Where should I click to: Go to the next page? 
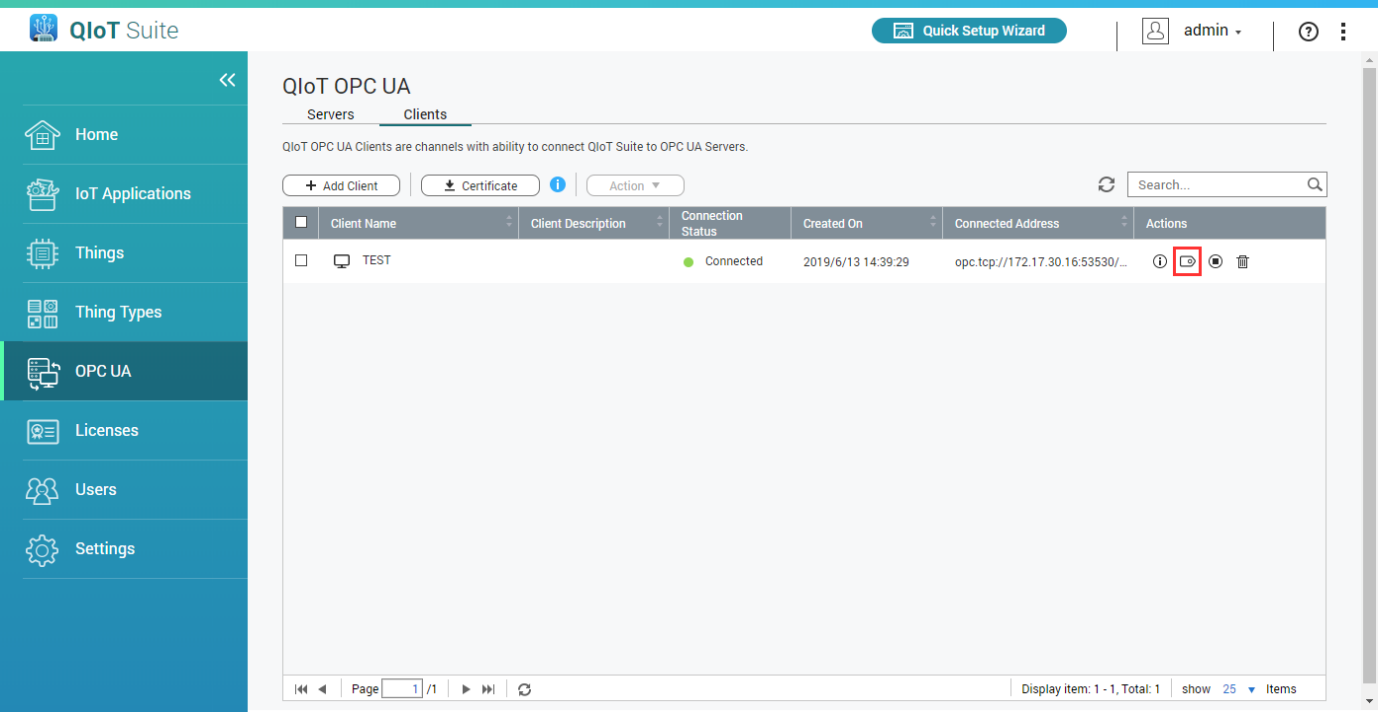coord(466,689)
